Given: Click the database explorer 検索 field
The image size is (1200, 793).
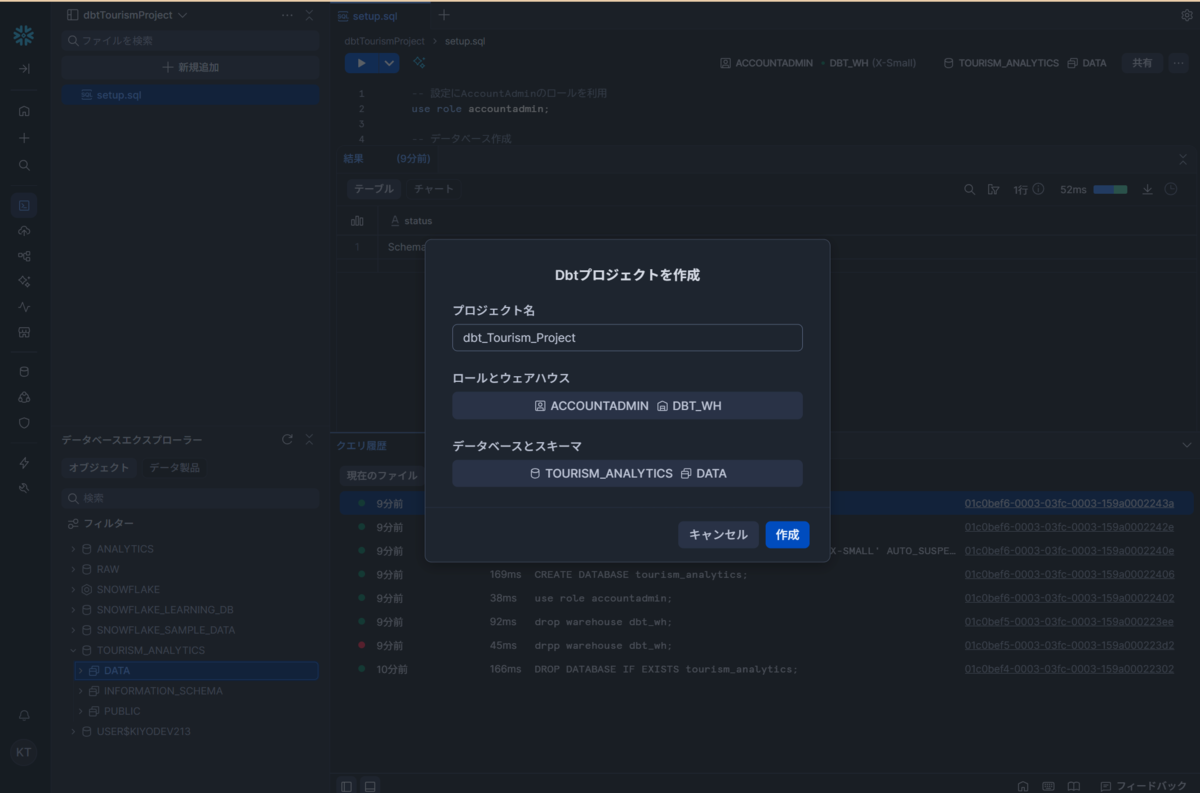Looking at the screenshot, I should pos(190,498).
